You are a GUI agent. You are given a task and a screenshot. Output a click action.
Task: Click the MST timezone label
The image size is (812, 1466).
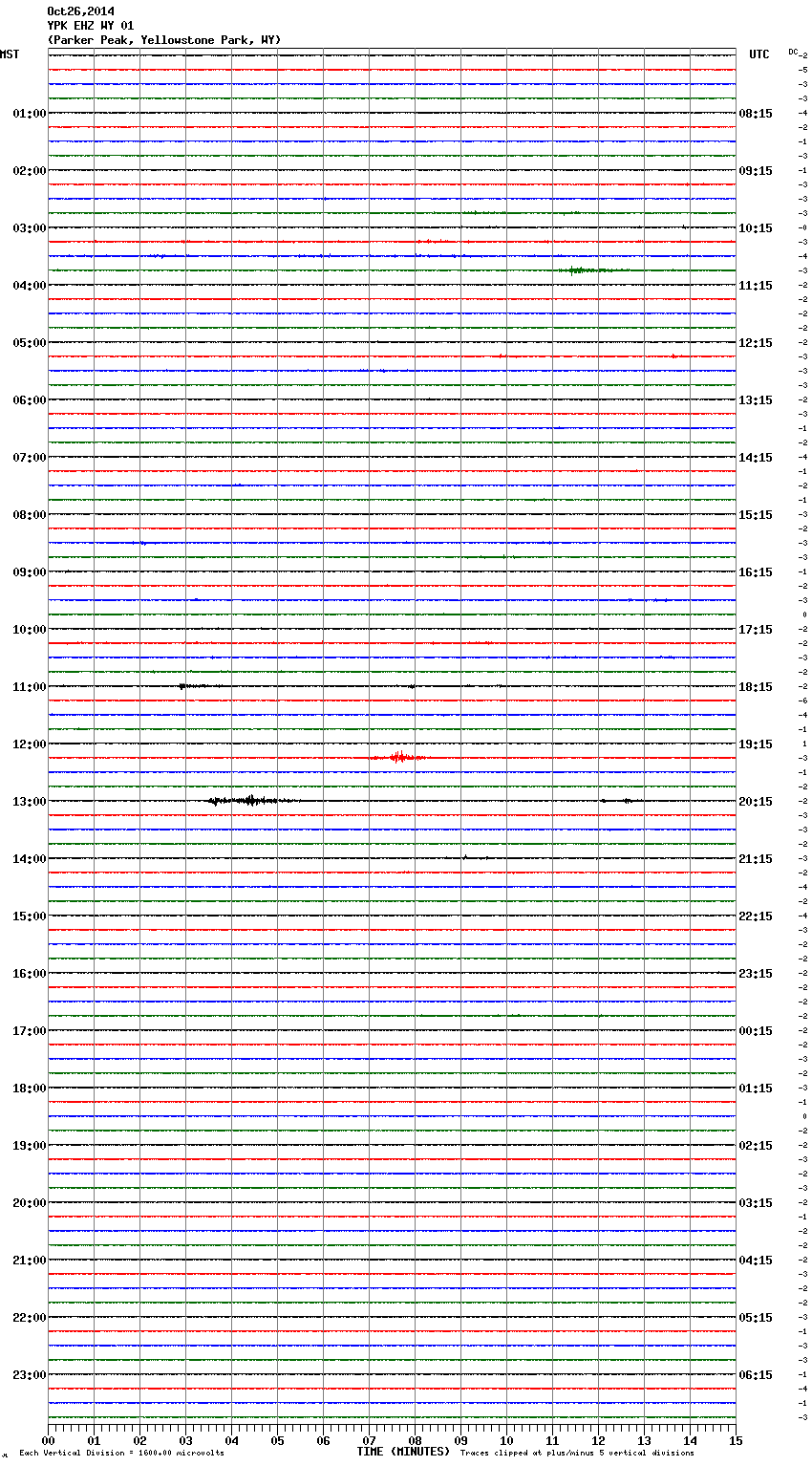[10, 54]
